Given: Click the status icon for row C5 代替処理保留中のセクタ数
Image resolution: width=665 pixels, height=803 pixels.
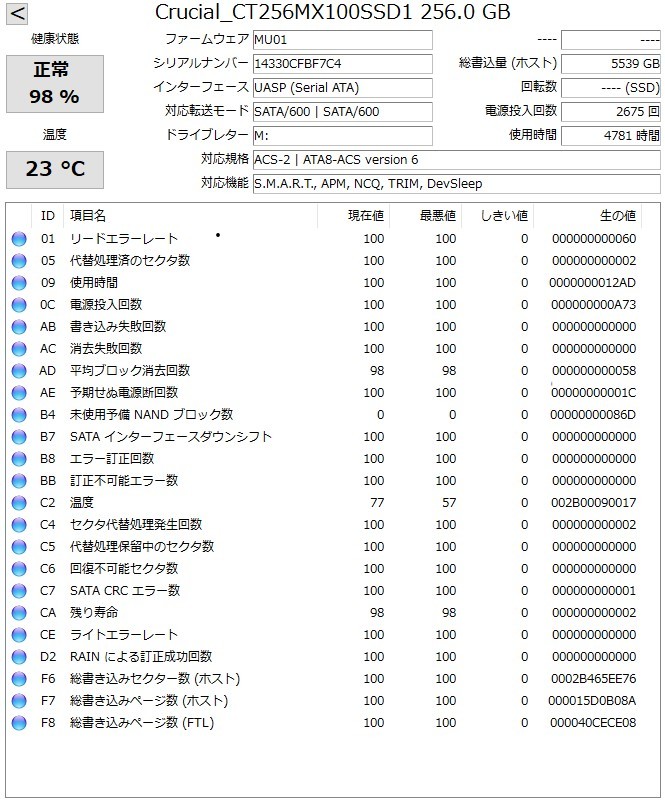Looking at the screenshot, I should point(19,547).
